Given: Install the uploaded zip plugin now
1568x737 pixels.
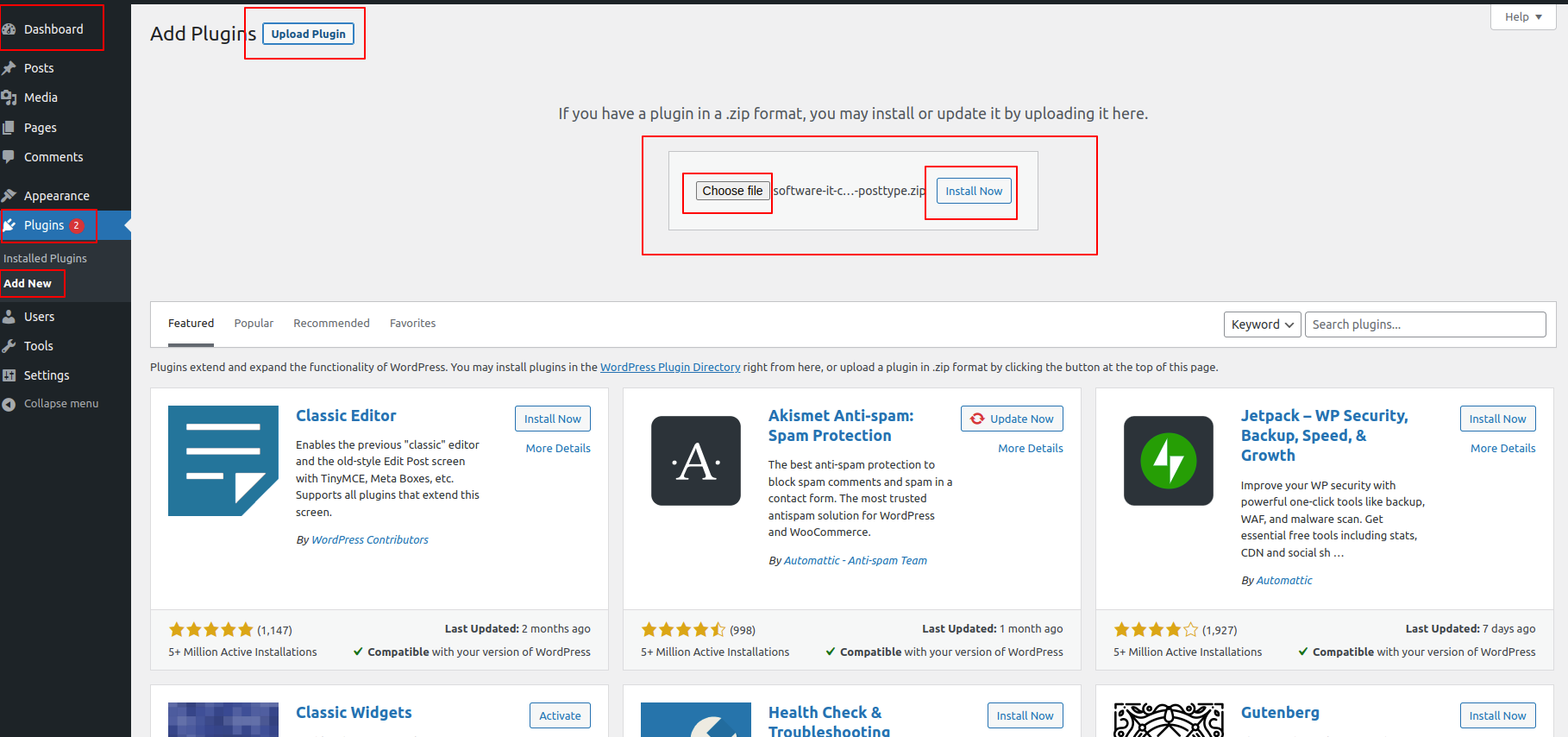Looking at the screenshot, I should click(x=973, y=192).
